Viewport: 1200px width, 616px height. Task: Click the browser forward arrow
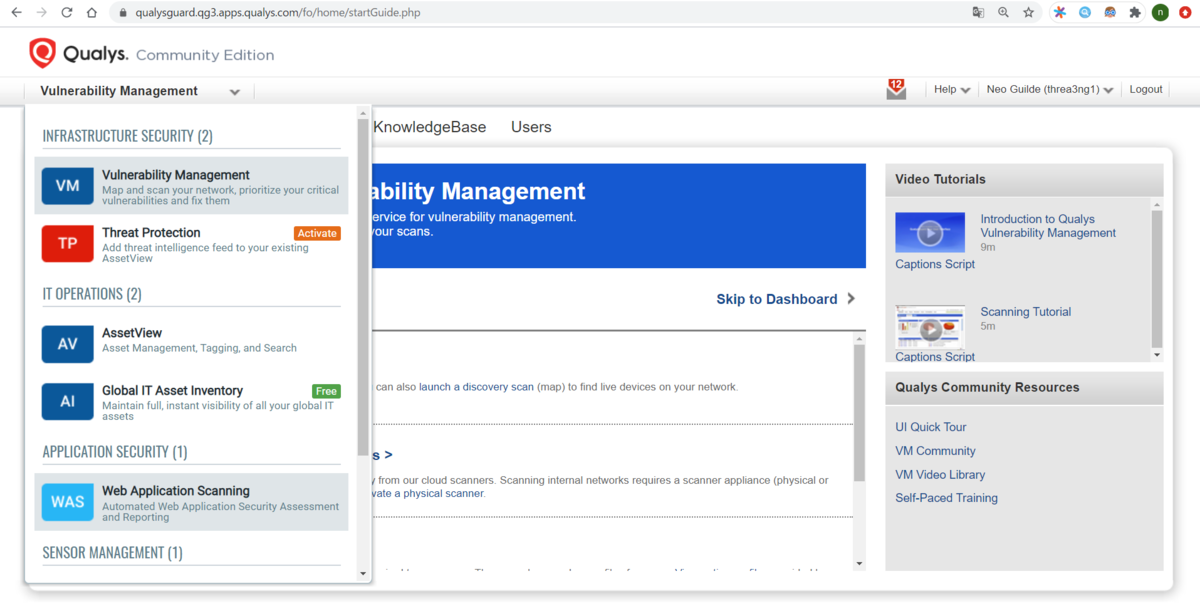[x=41, y=13]
